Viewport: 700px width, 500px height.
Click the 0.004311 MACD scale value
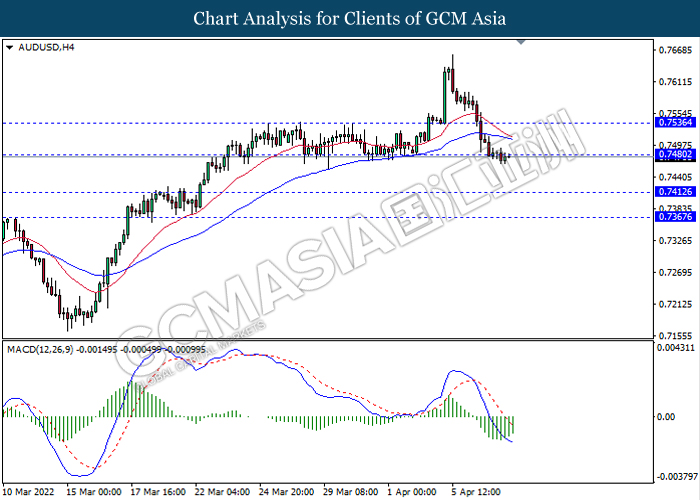677,348
